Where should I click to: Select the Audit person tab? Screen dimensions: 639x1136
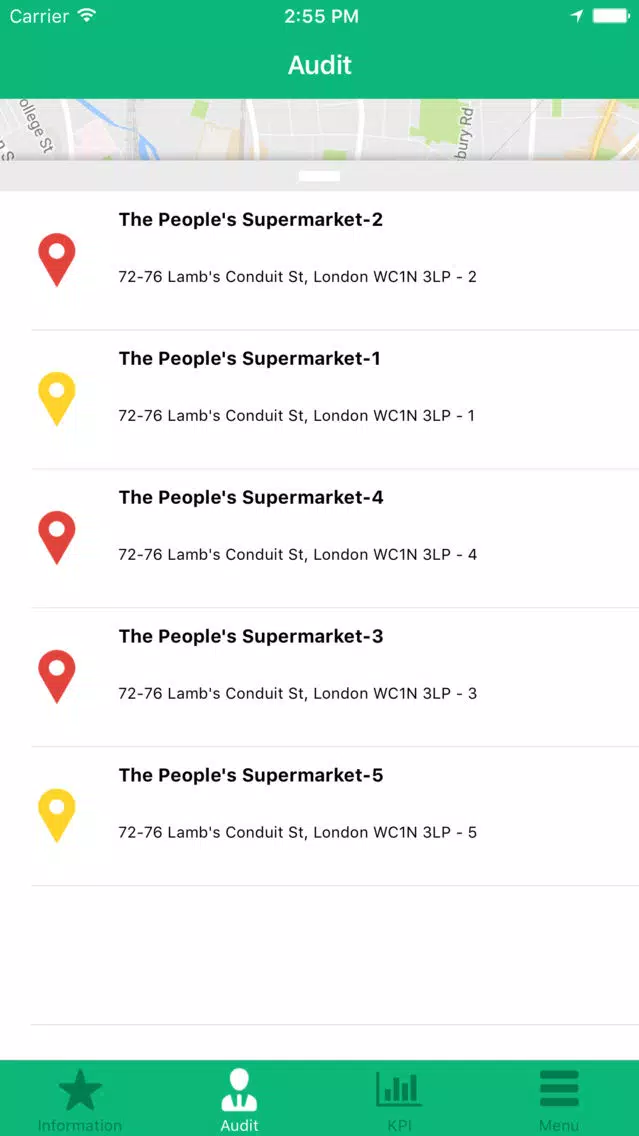(239, 1100)
